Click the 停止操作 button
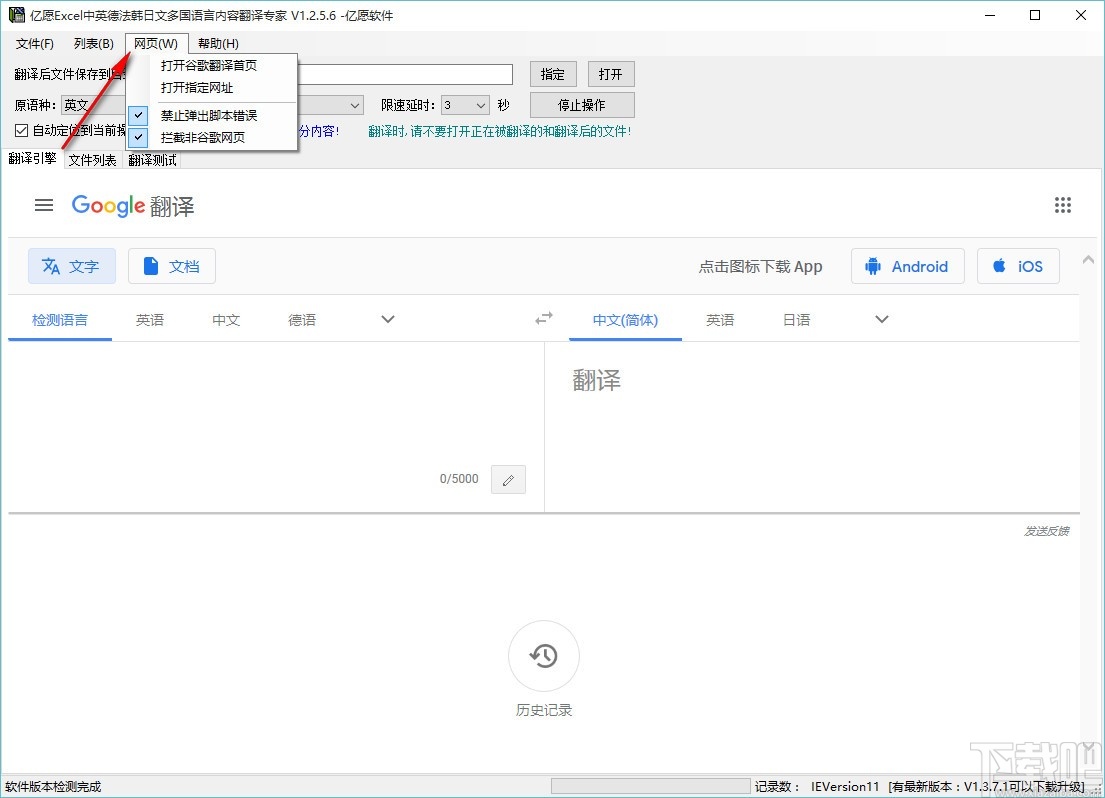The image size is (1105, 798). click(x=581, y=104)
